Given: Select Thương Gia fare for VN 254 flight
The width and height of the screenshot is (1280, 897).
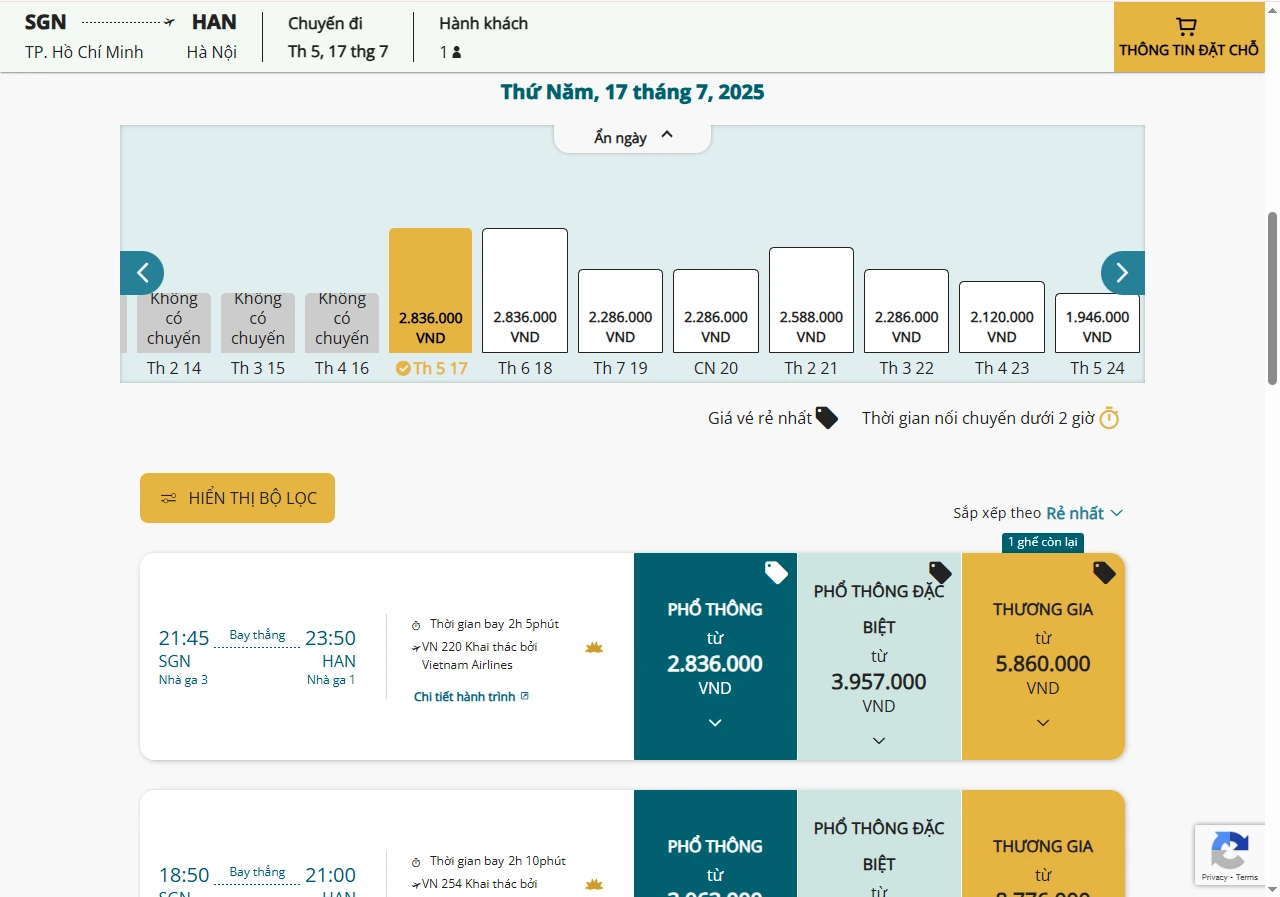Looking at the screenshot, I should tap(1043, 843).
